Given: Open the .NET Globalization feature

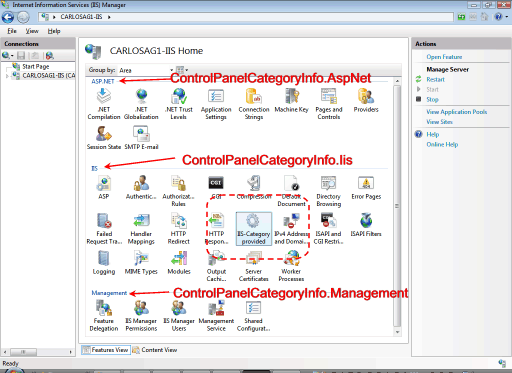Looking at the screenshot, I should [141, 104].
